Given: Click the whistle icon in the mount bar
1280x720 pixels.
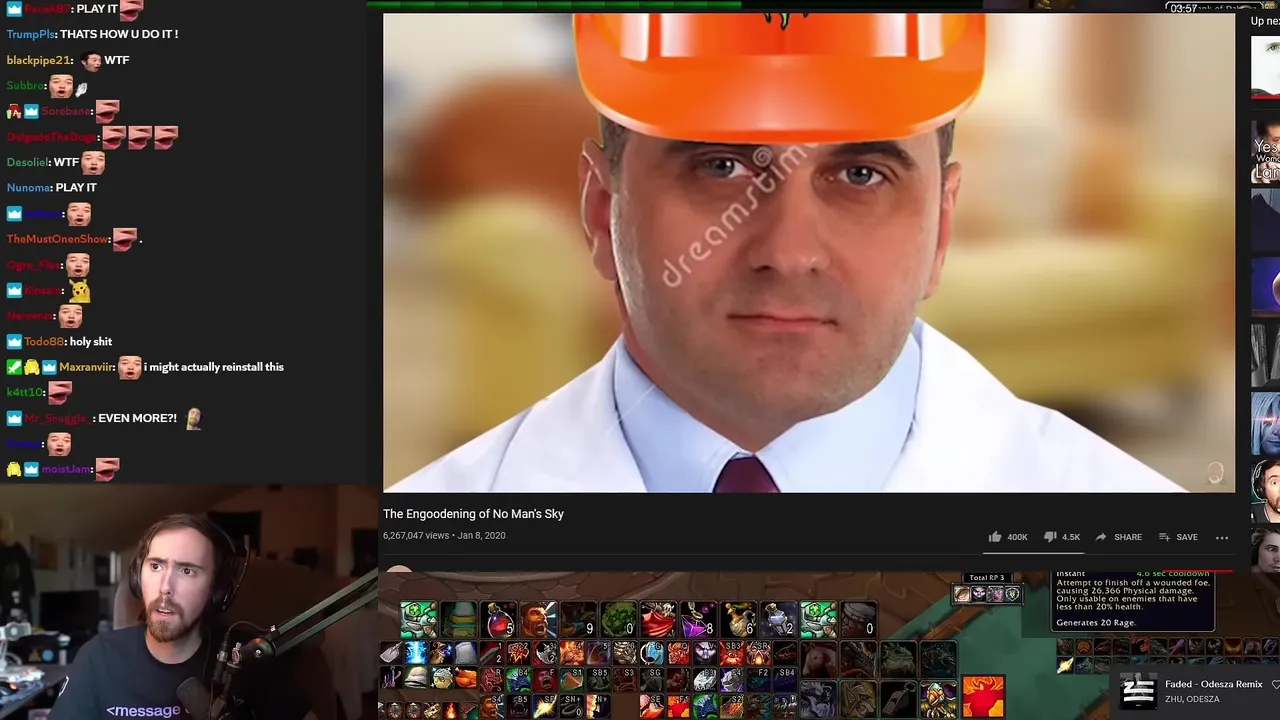Looking at the screenshot, I should point(898,698).
